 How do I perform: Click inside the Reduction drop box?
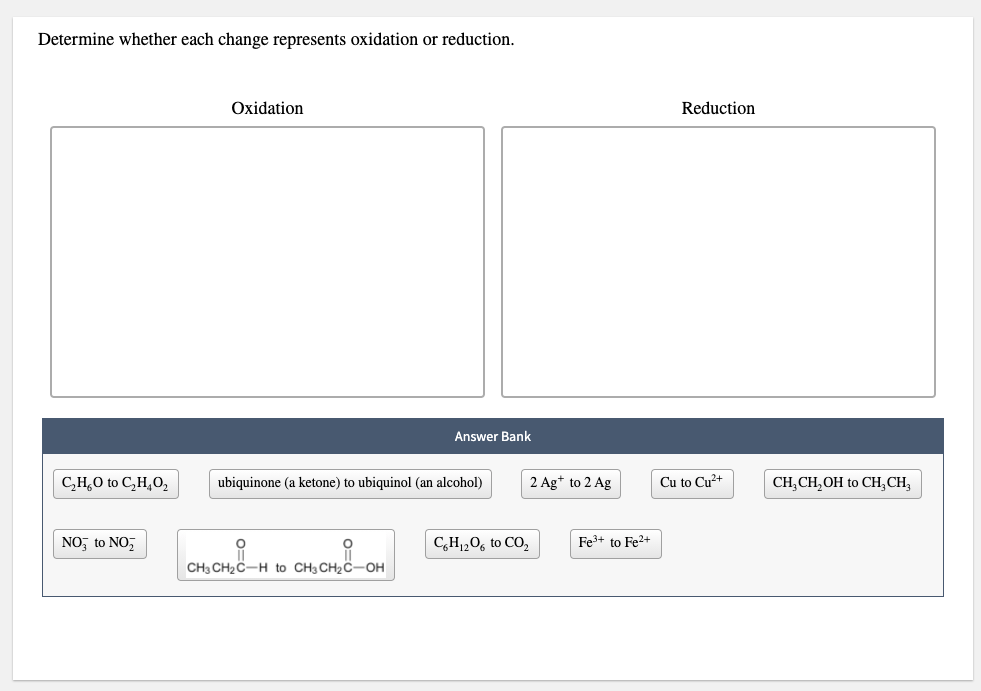[x=718, y=260]
